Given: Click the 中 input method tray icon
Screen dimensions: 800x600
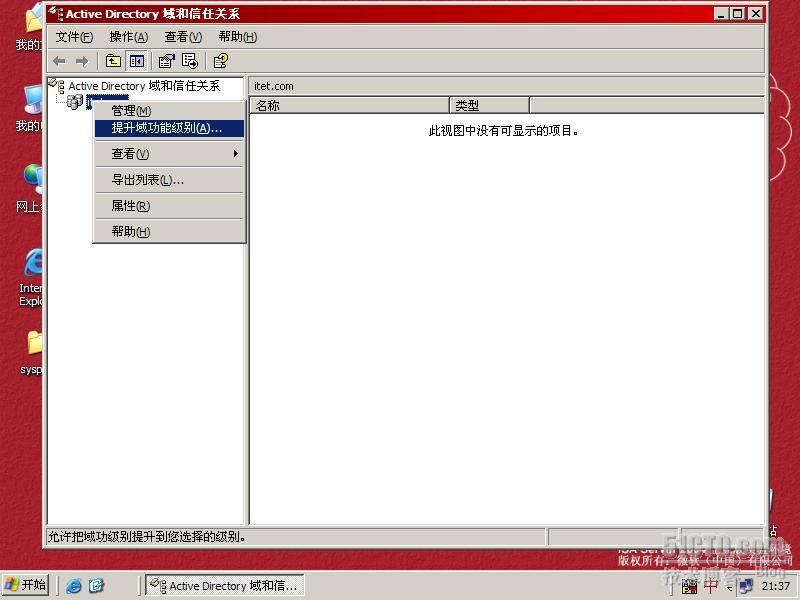Looking at the screenshot, I should pos(710,586).
